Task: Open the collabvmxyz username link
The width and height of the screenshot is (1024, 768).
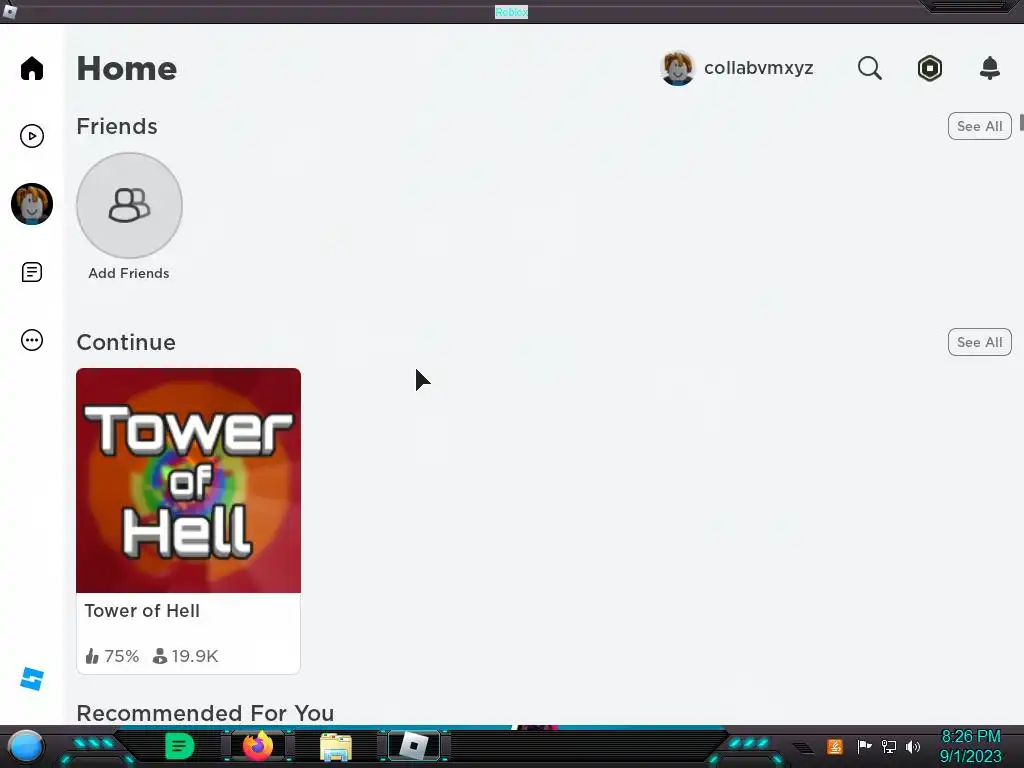Action: (x=758, y=68)
